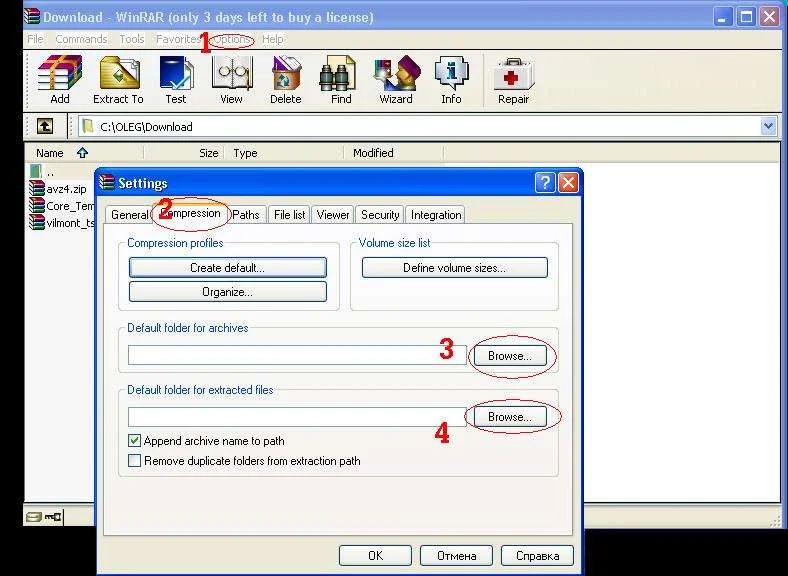Viewport: 788px width, 576px height.
Task: Open the Help menu
Action: coord(272,39)
